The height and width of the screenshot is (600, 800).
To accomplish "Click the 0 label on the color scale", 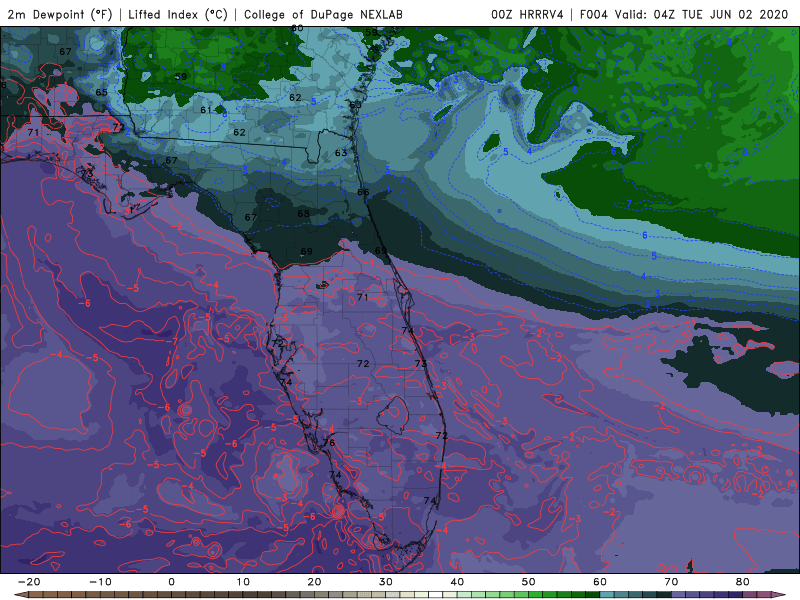I will pos(171,582).
